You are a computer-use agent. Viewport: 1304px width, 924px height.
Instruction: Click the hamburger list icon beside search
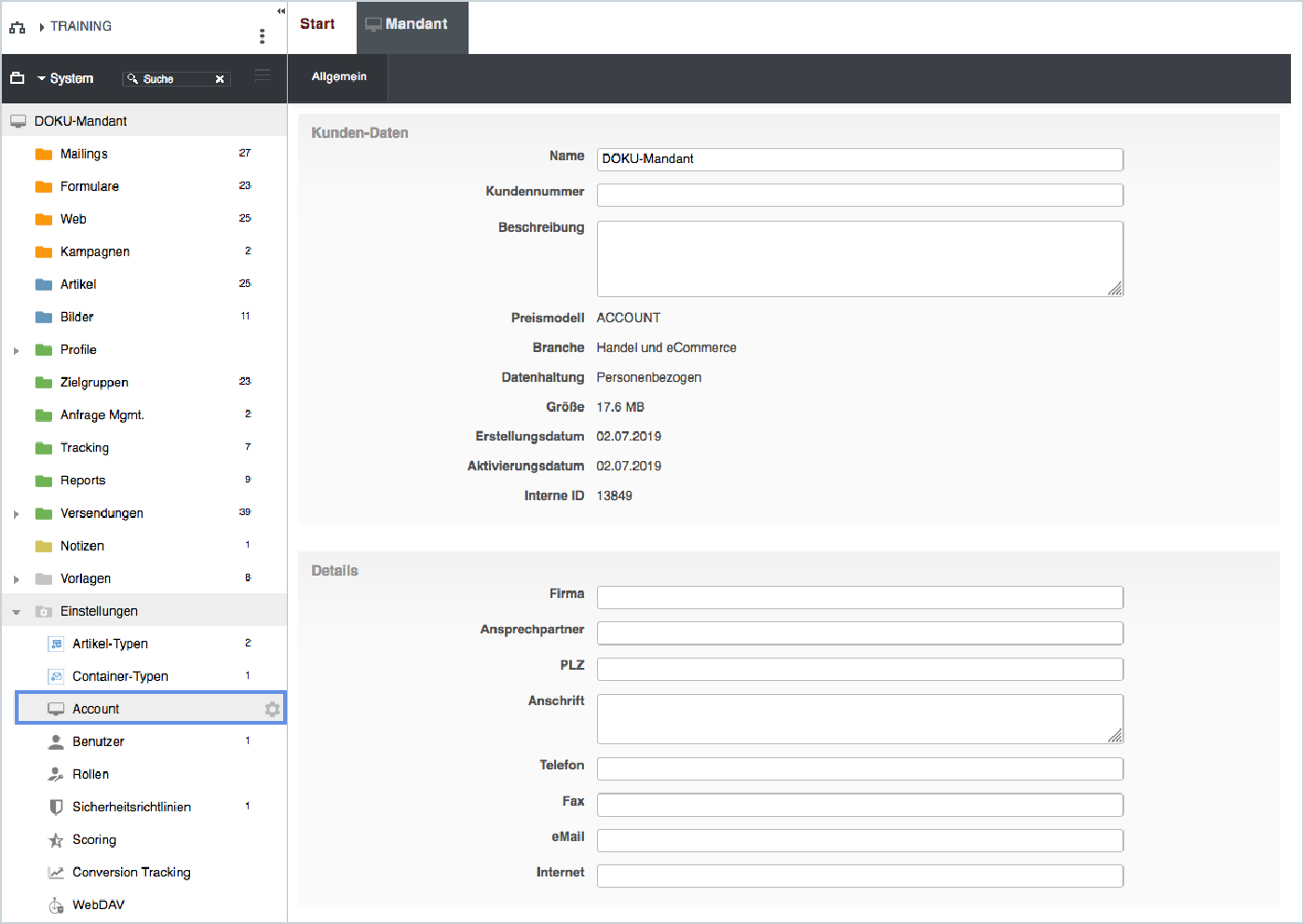[x=263, y=75]
